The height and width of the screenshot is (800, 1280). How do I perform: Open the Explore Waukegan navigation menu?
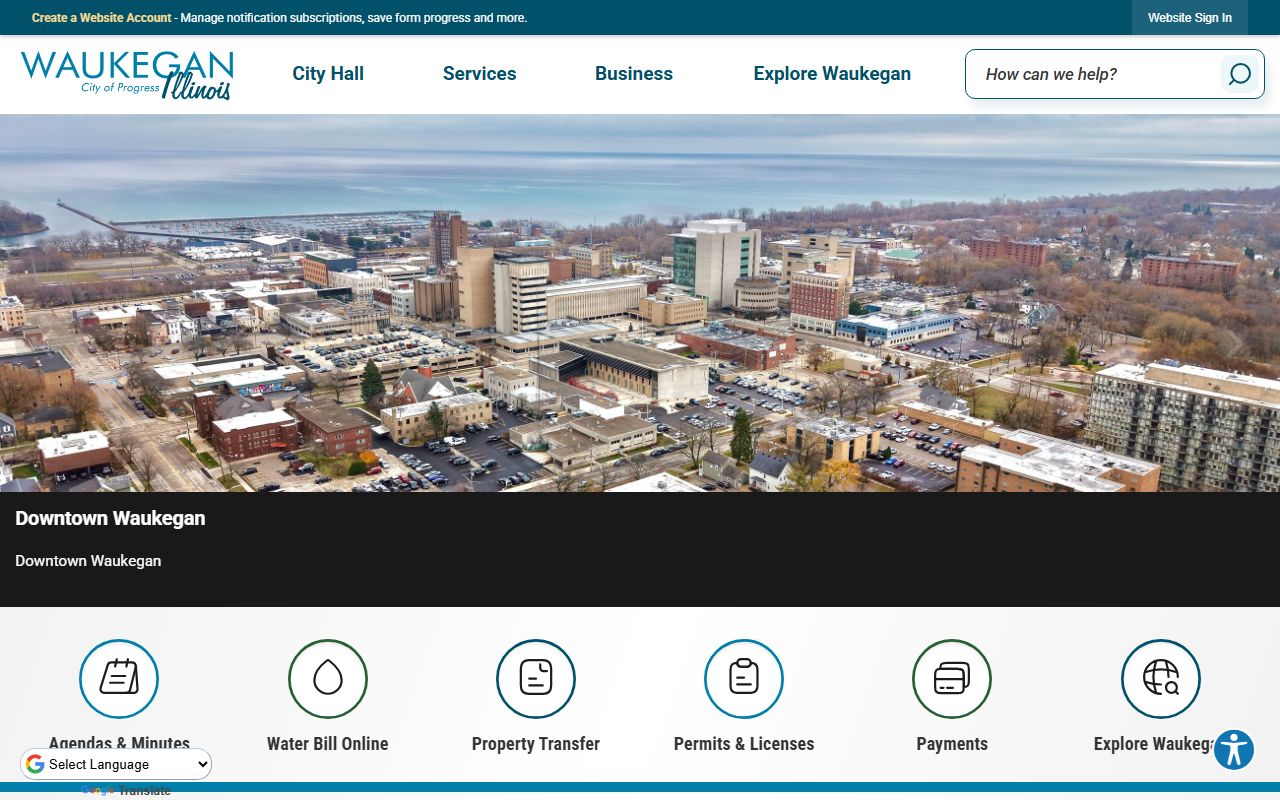[x=832, y=74]
